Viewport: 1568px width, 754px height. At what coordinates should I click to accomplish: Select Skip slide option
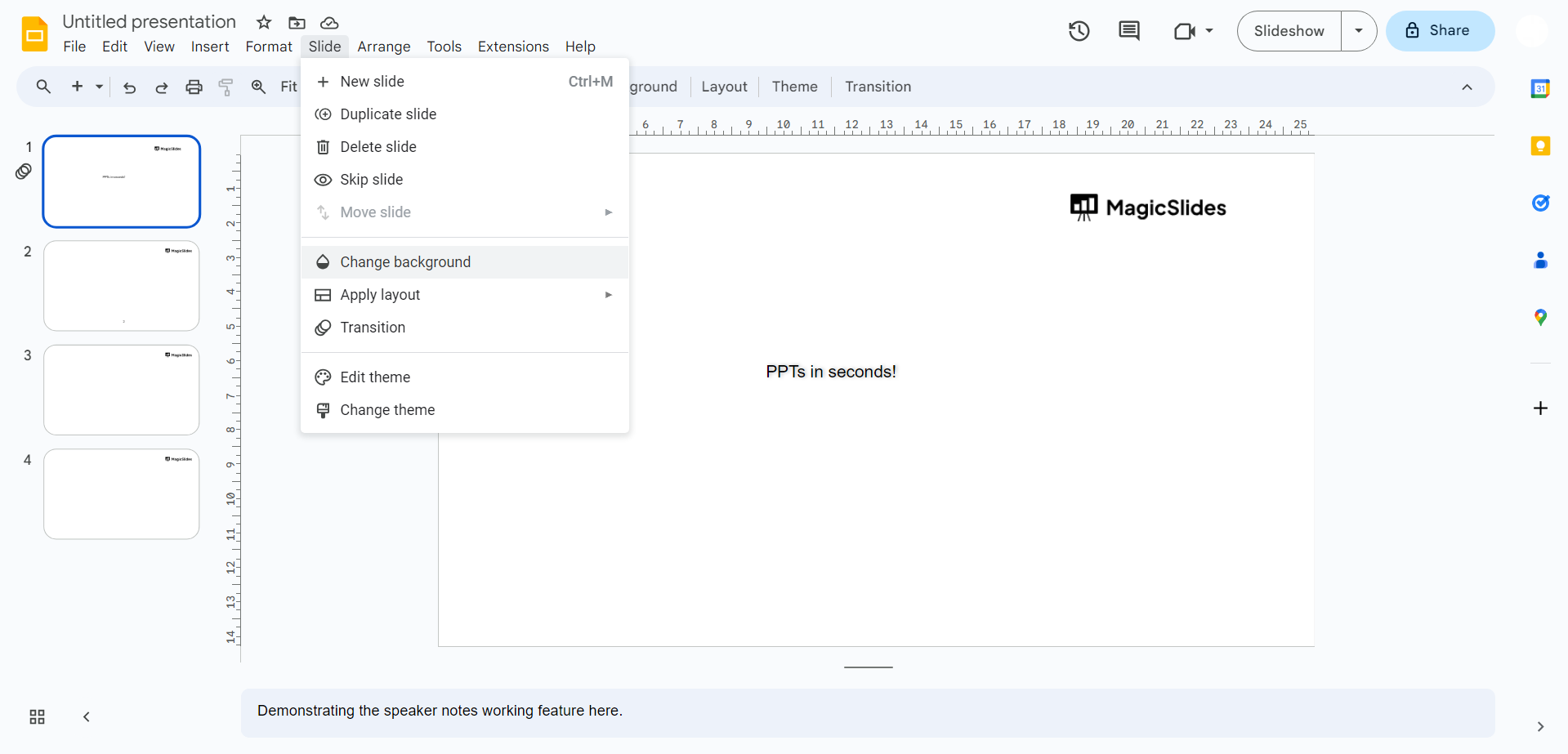pos(465,180)
